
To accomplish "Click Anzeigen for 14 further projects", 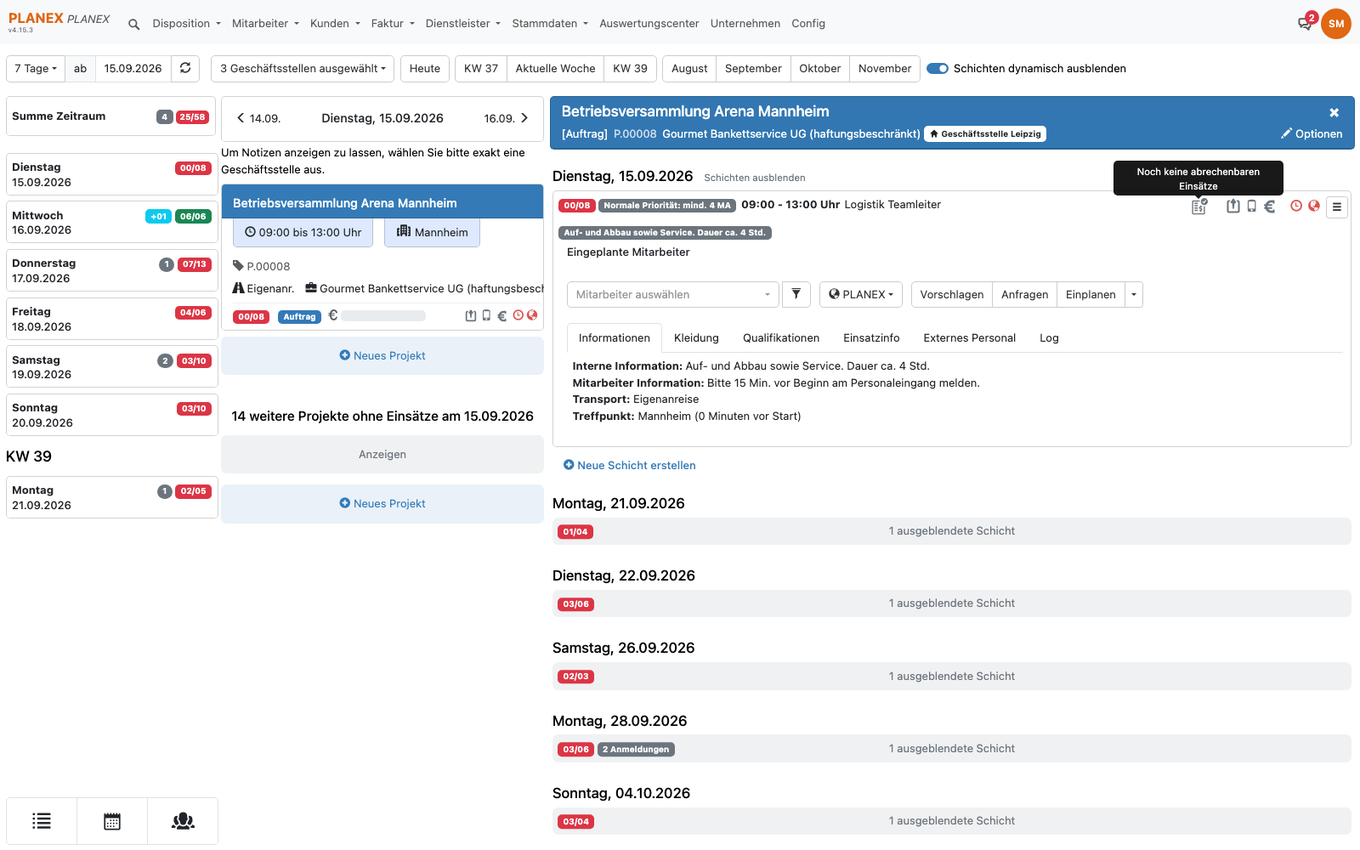I will tap(382, 454).
